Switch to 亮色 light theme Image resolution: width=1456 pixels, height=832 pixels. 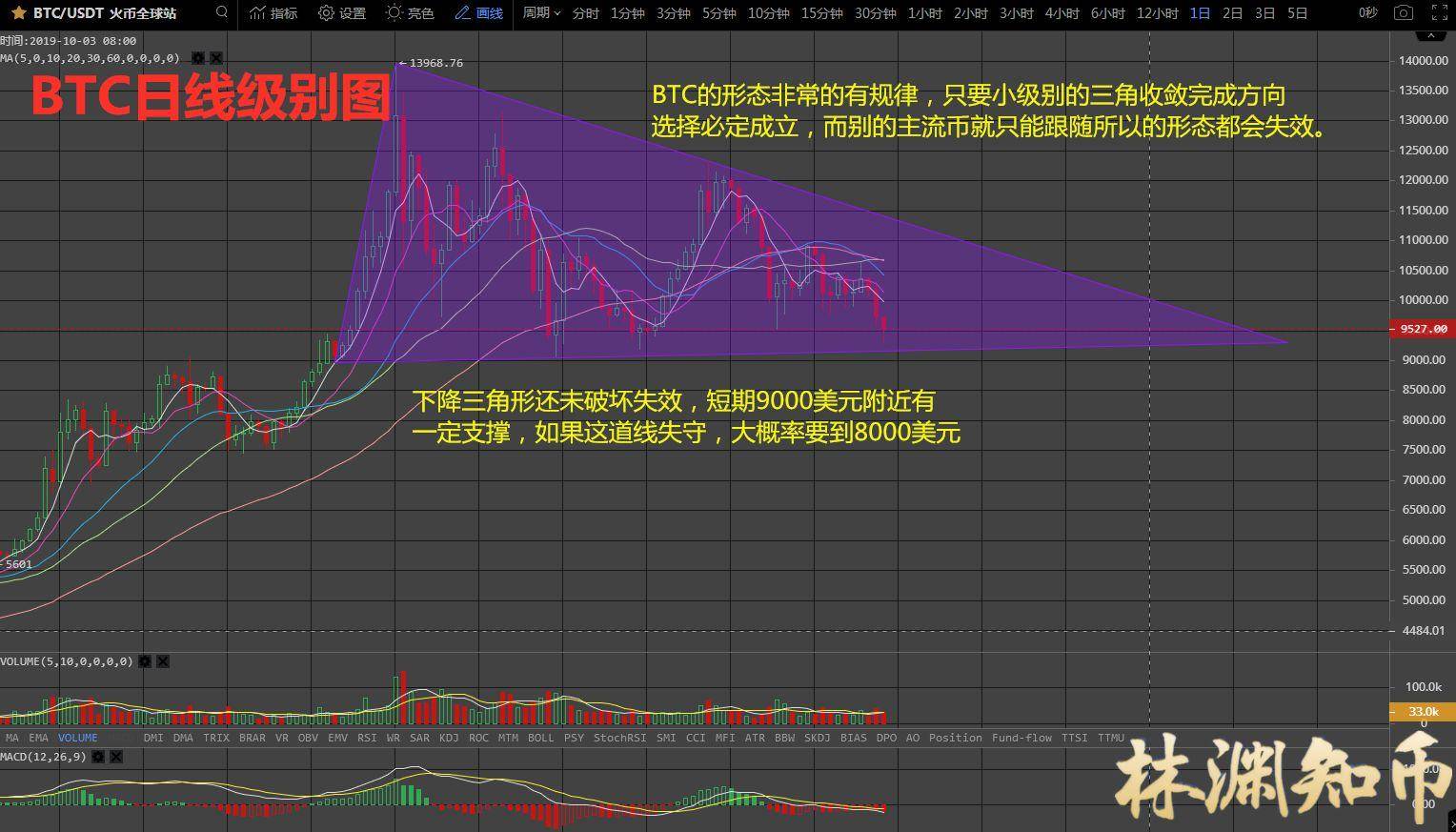coord(410,13)
